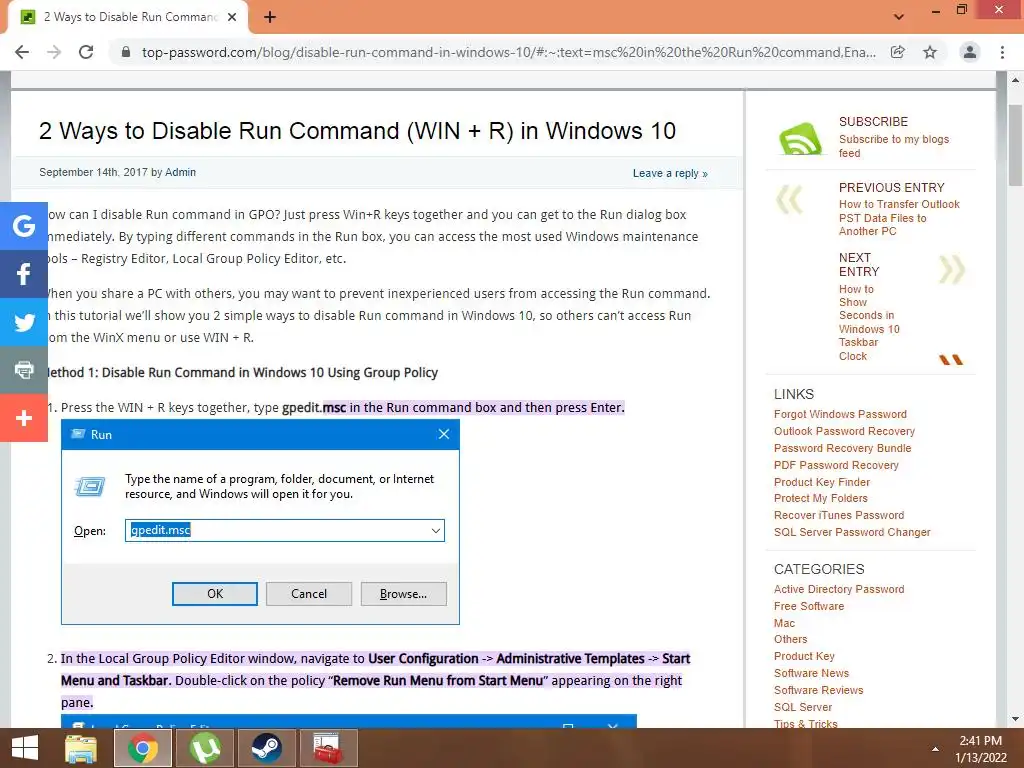1024x768 pixels.
Task: Open the clock showing 2:41 PM
Action: click(x=980, y=741)
